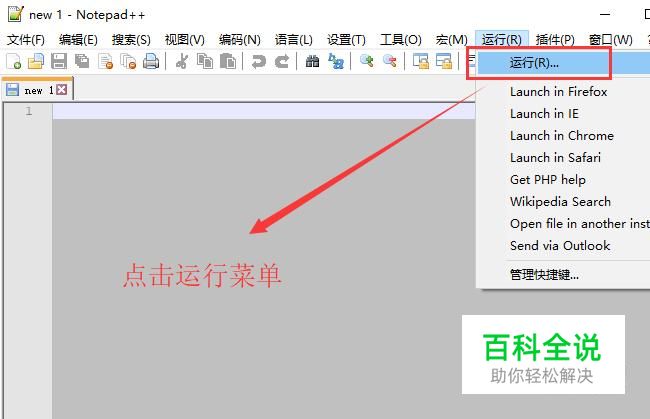
Task: Click the Close file toolbar icon
Action: (105, 61)
